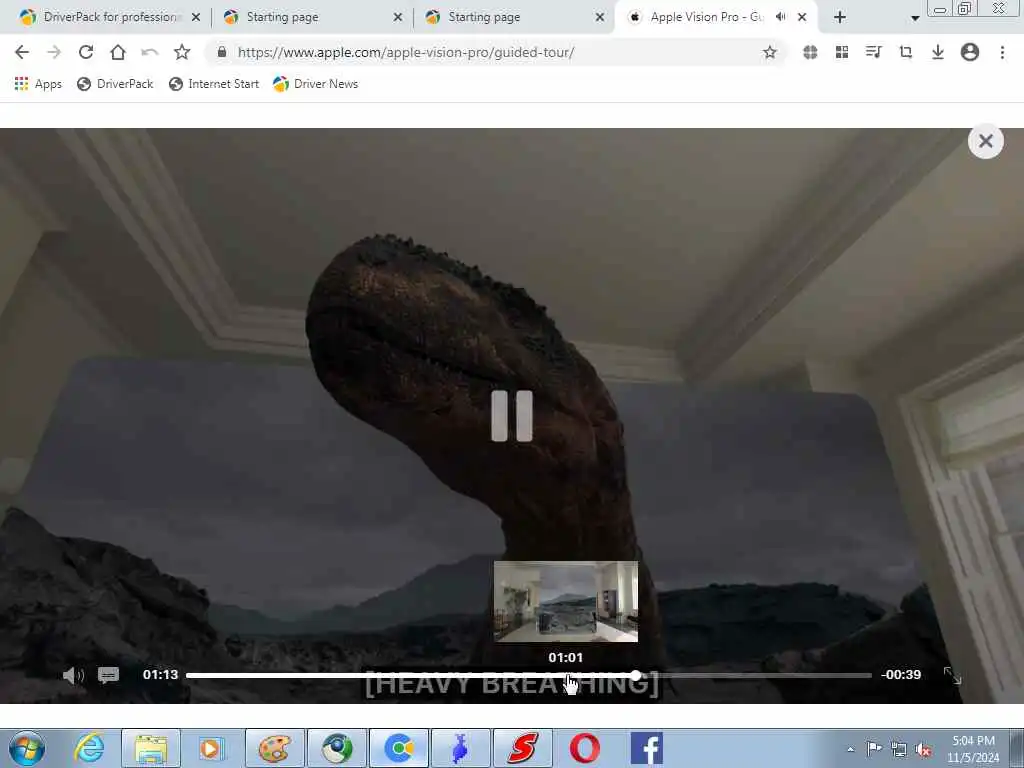This screenshot has height=768, width=1024.
Task: Click the network tray icon
Action: point(899,750)
